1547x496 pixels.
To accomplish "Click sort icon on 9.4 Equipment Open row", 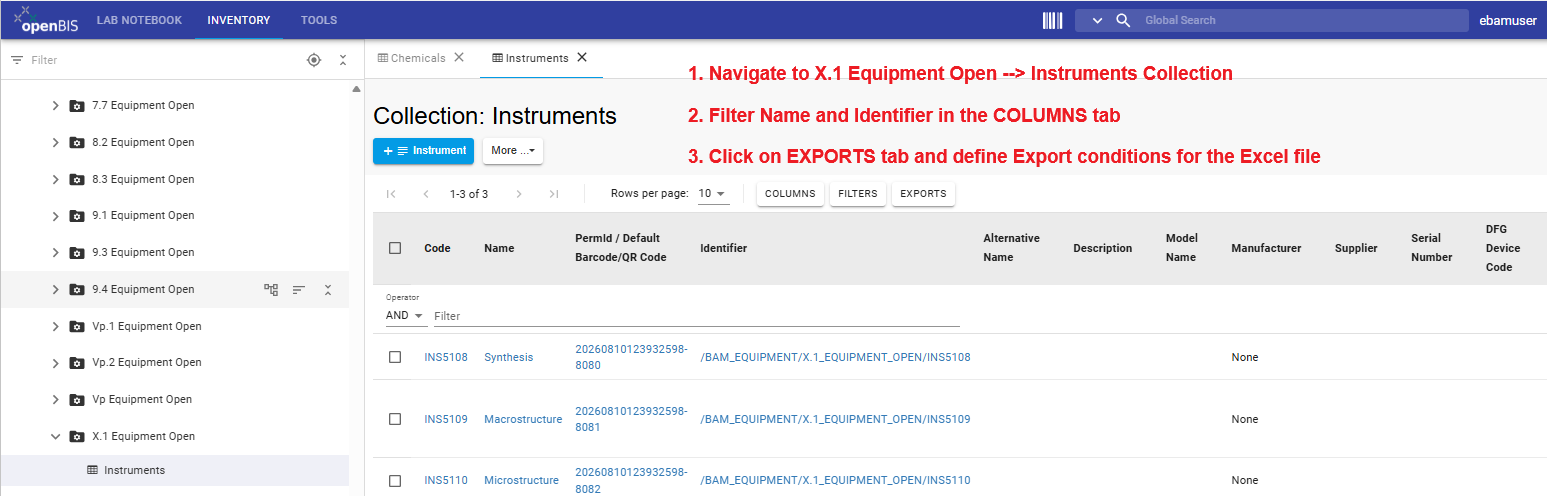I will pyautogui.click(x=299, y=289).
